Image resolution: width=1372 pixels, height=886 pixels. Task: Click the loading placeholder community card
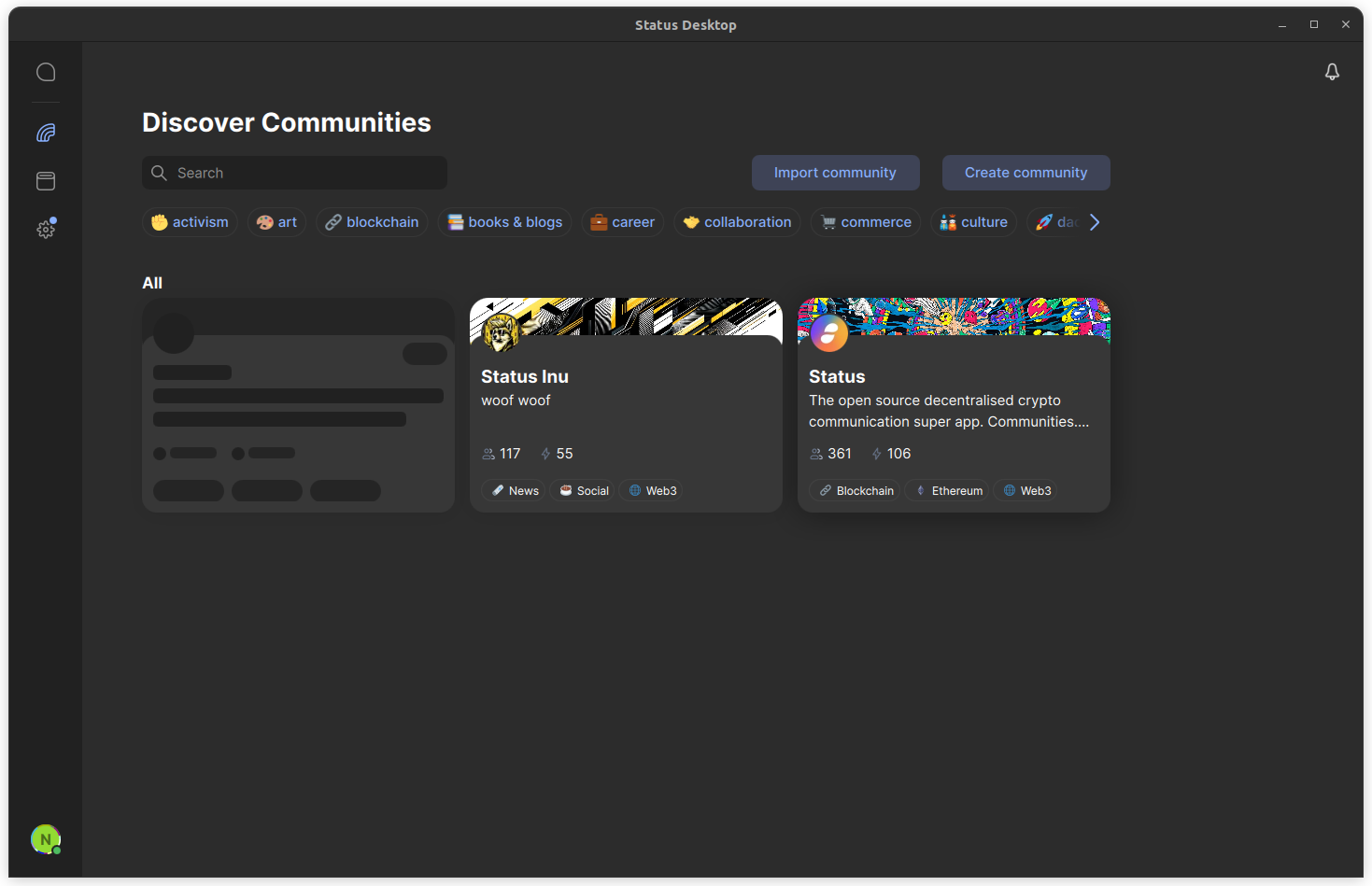tap(298, 405)
